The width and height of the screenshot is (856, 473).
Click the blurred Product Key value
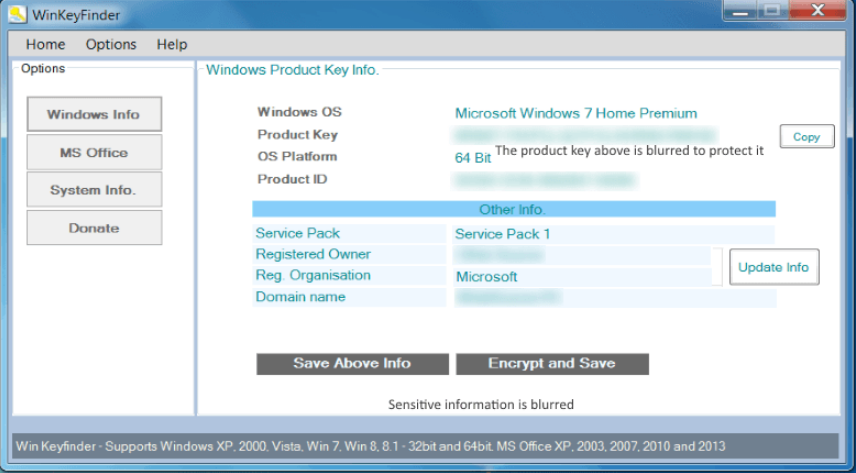pyautogui.click(x=585, y=134)
